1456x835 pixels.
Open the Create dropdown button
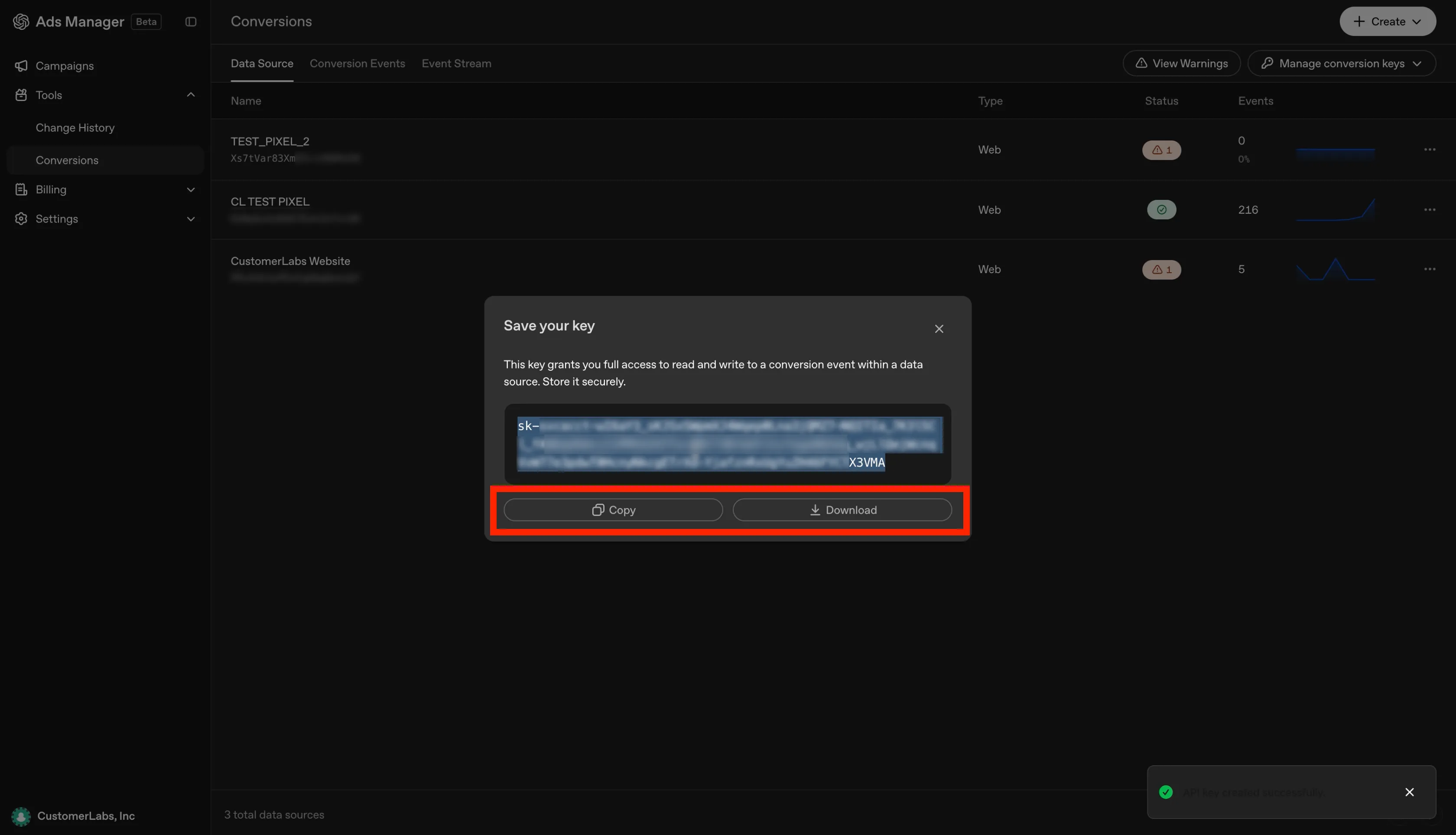(x=1387, y=21)
